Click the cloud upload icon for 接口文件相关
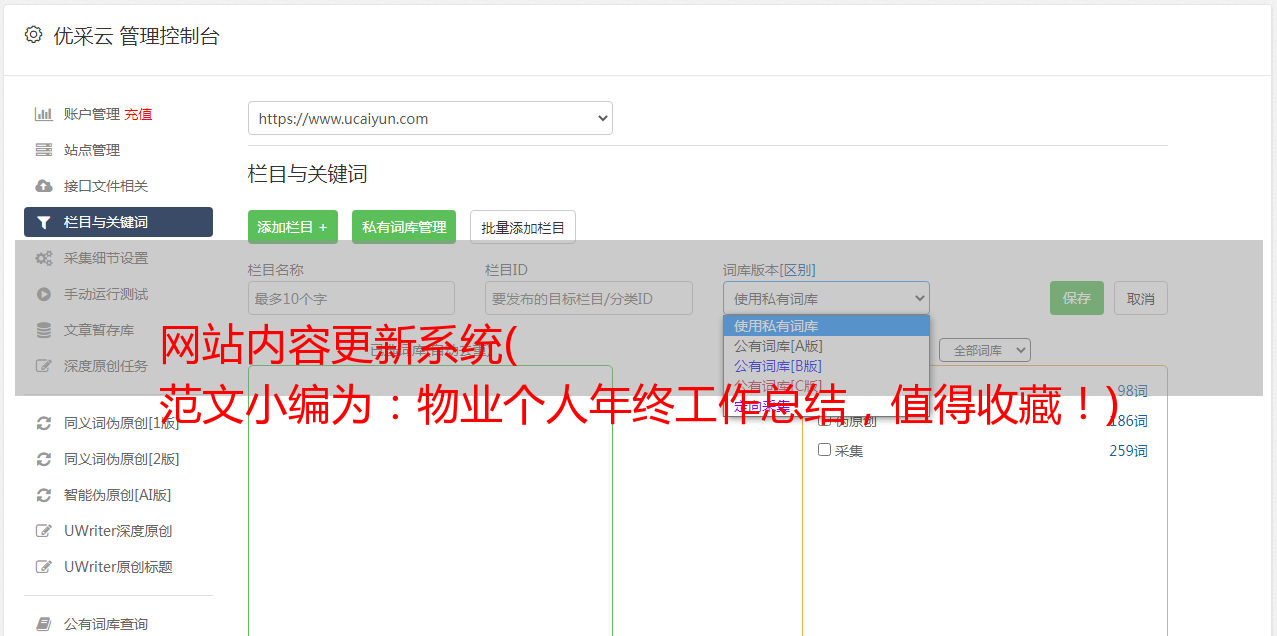Screen dimensions: 1277x636 click(x=43, y=186)
